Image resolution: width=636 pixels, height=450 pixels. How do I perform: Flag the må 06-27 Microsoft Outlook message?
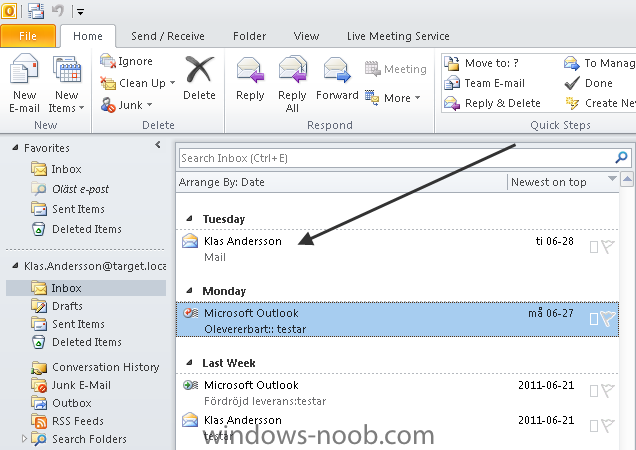(x=608, y=319)
